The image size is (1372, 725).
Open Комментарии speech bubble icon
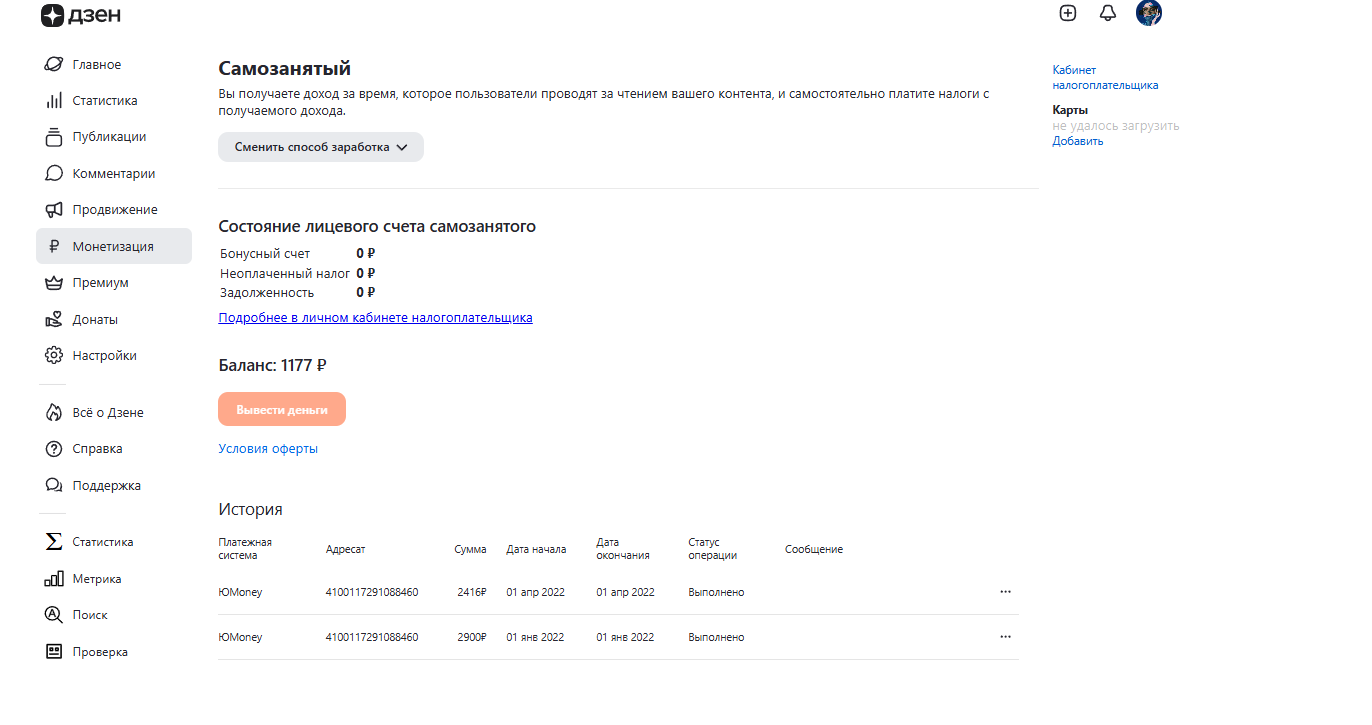54,174
